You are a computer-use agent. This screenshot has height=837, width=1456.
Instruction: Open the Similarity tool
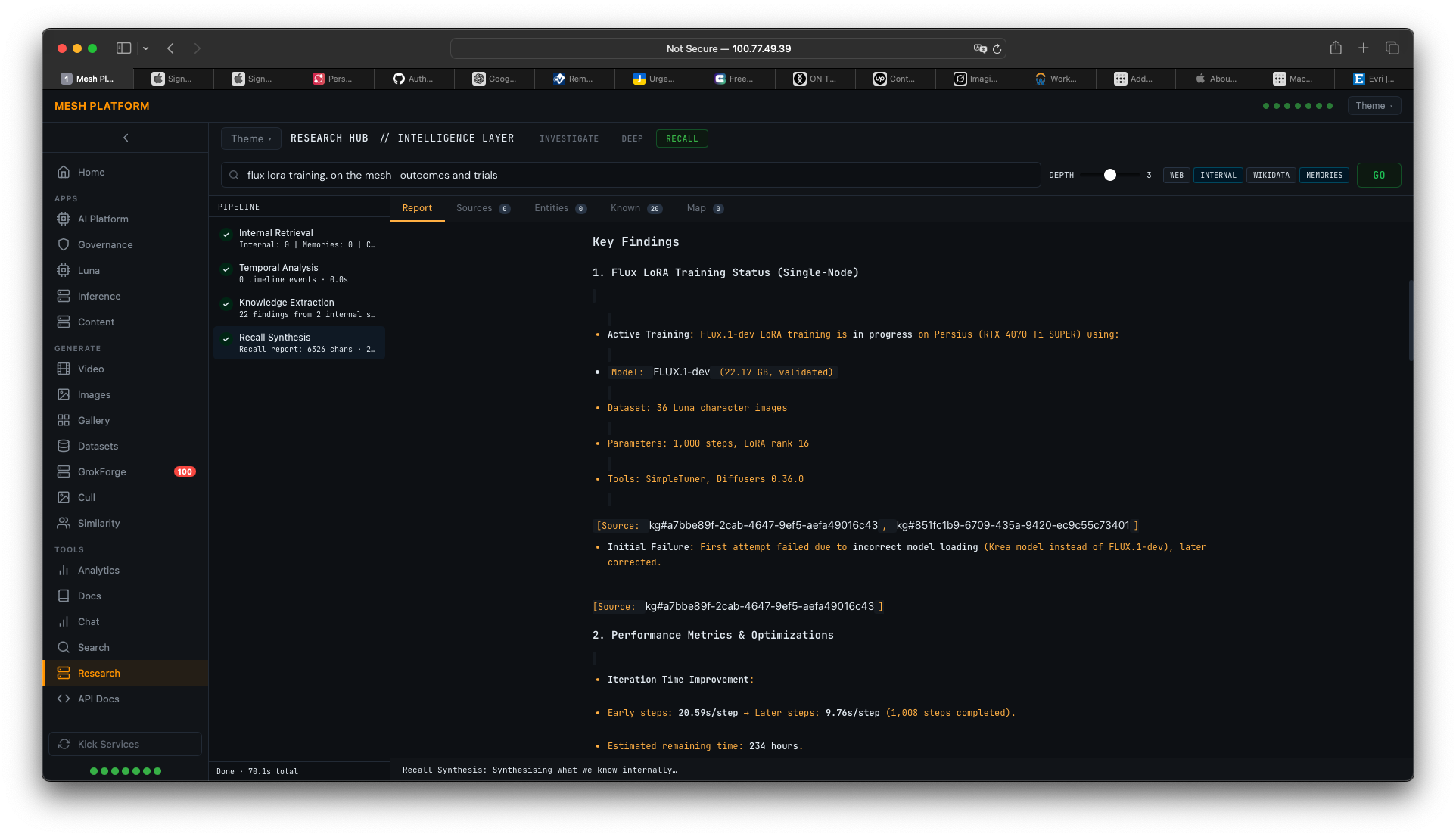[x=99, y=523]
